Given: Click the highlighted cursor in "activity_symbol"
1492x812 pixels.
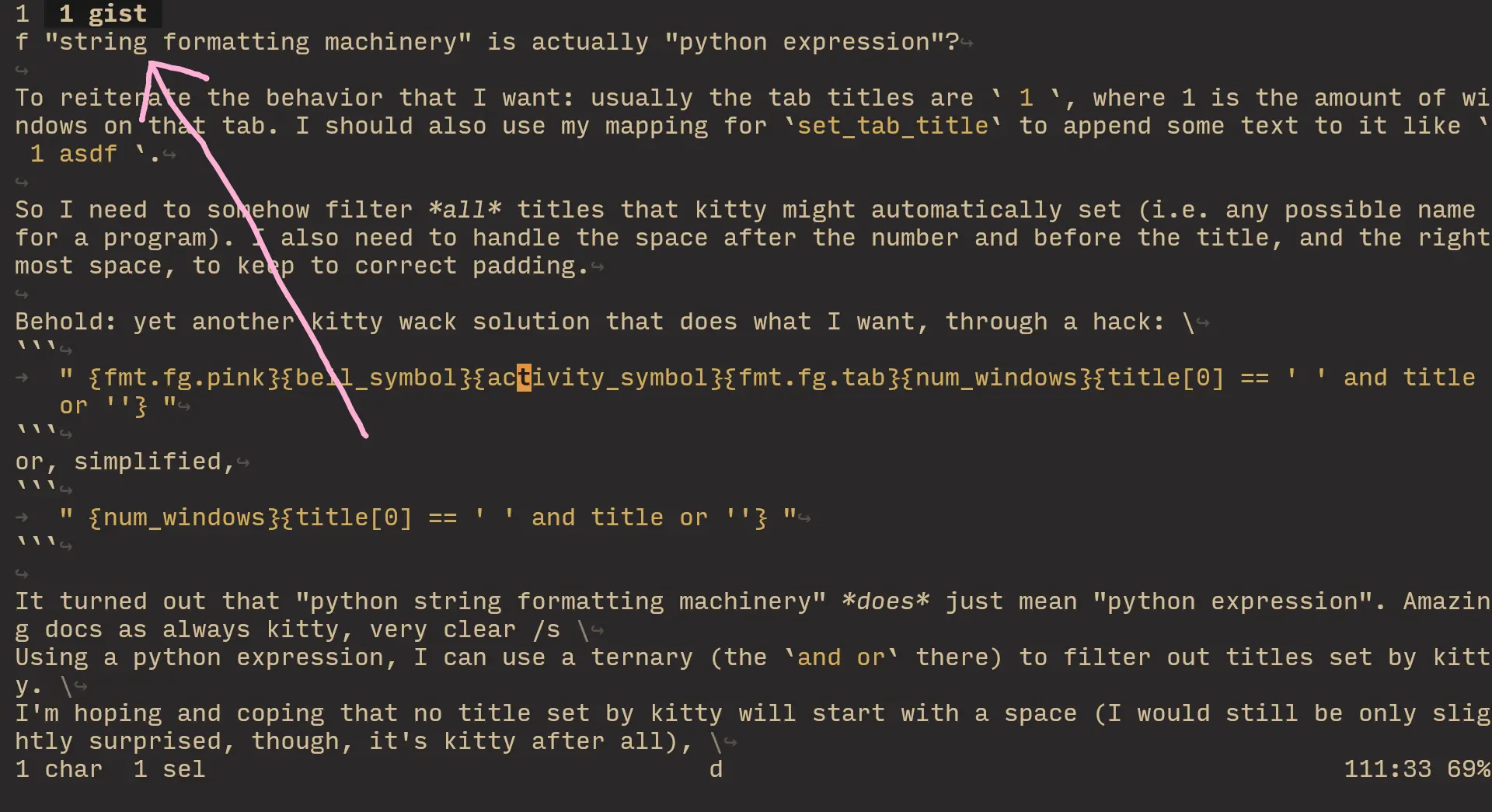Looking at the screenshot, I should pyautogui.click(x=524, y=378).
